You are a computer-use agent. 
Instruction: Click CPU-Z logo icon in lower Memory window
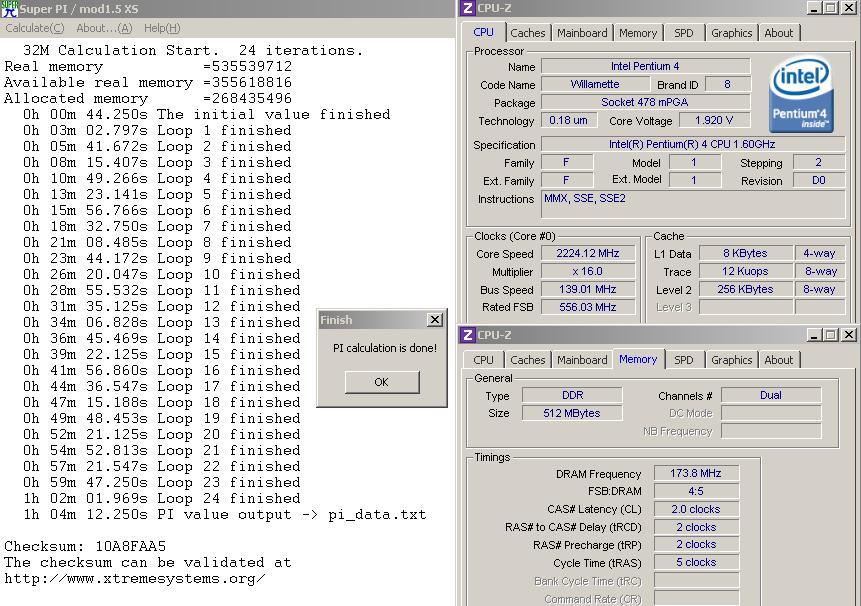[467, 335]
